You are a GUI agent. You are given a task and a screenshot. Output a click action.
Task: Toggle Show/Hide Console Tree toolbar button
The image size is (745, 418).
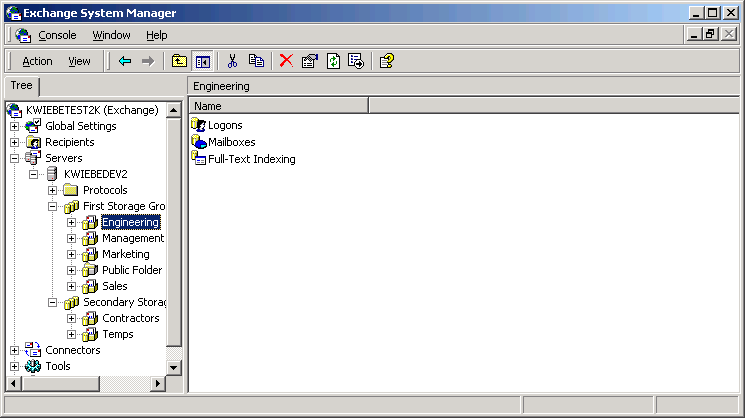[203, 61]
